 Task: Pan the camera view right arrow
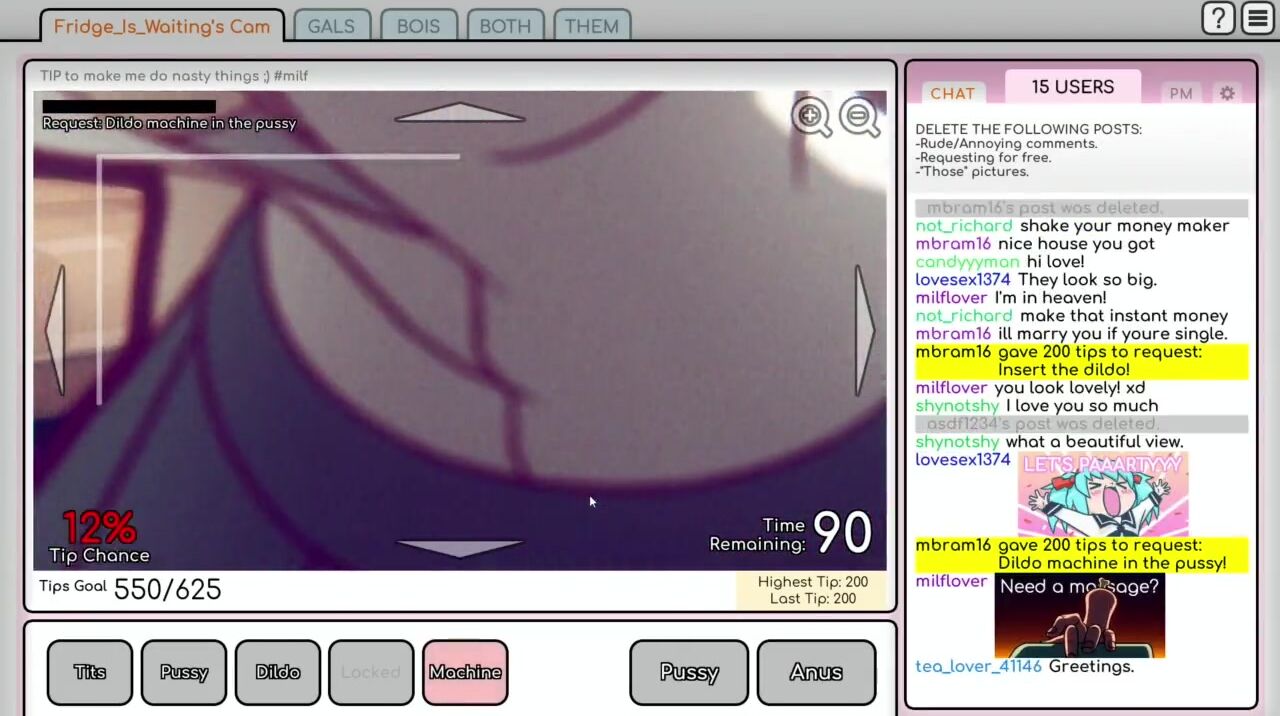point(864,330)
